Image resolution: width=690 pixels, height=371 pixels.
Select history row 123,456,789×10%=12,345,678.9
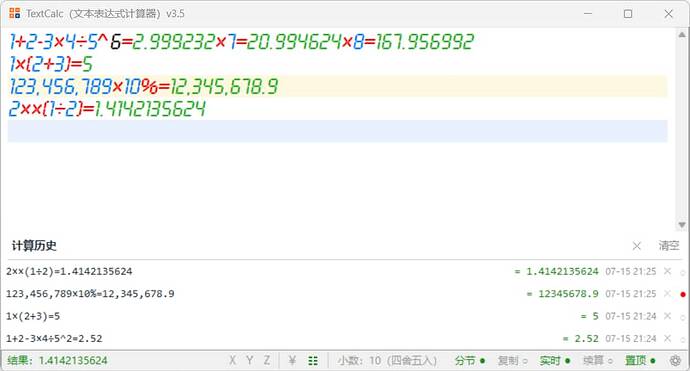[x=343, y=294]
